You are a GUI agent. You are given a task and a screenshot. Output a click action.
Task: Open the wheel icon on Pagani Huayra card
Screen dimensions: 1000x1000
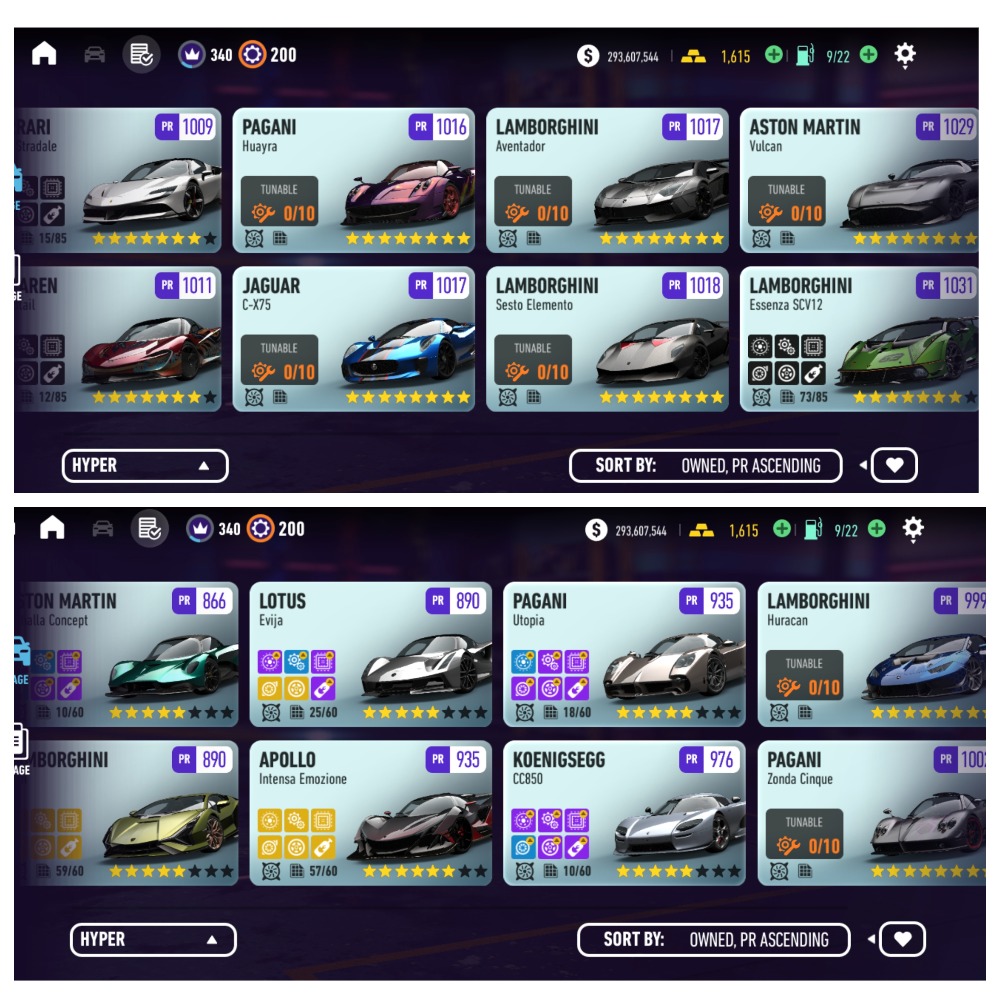coord(254,239)
